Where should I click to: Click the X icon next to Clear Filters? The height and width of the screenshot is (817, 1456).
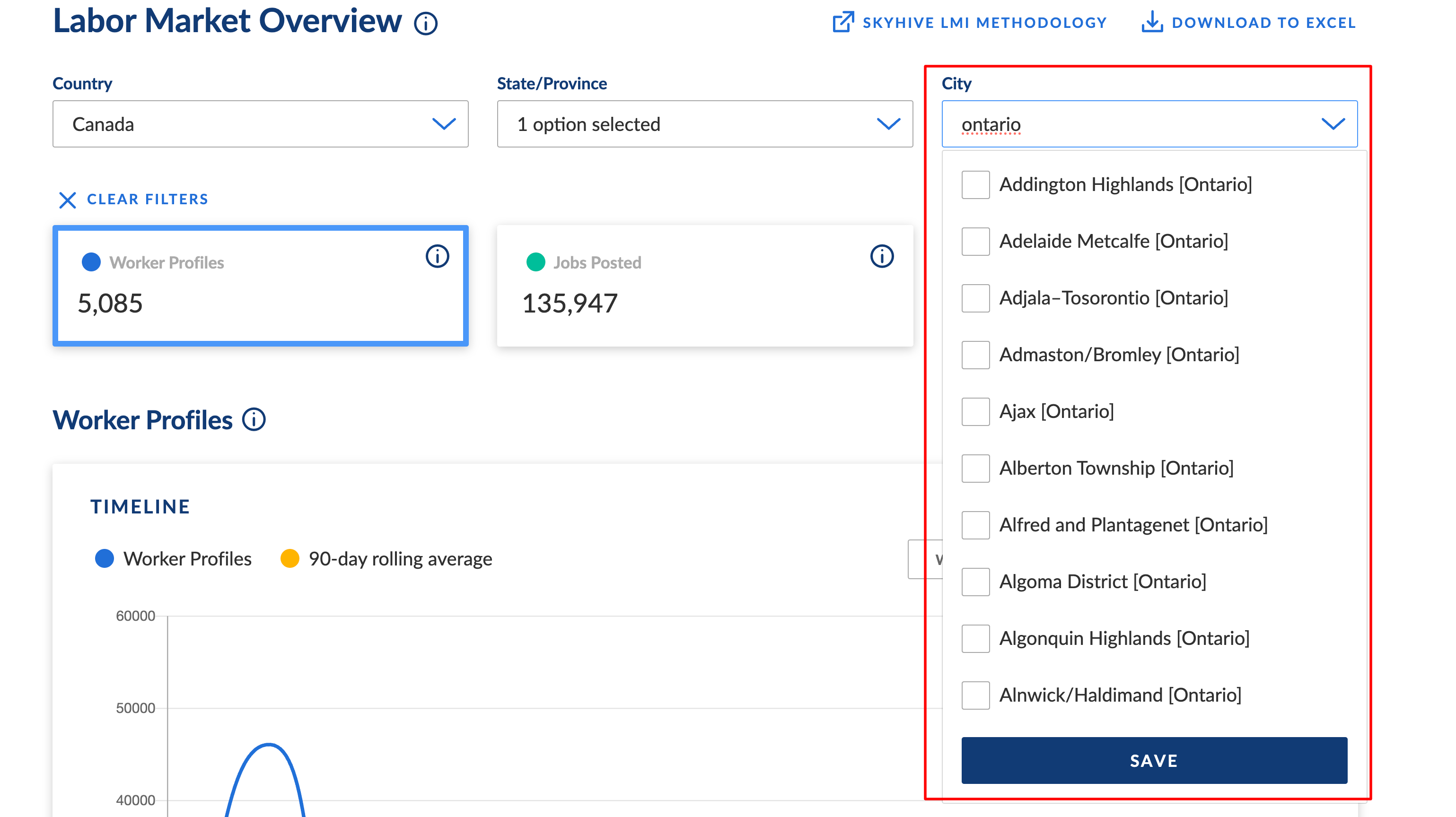click(67, 200)
